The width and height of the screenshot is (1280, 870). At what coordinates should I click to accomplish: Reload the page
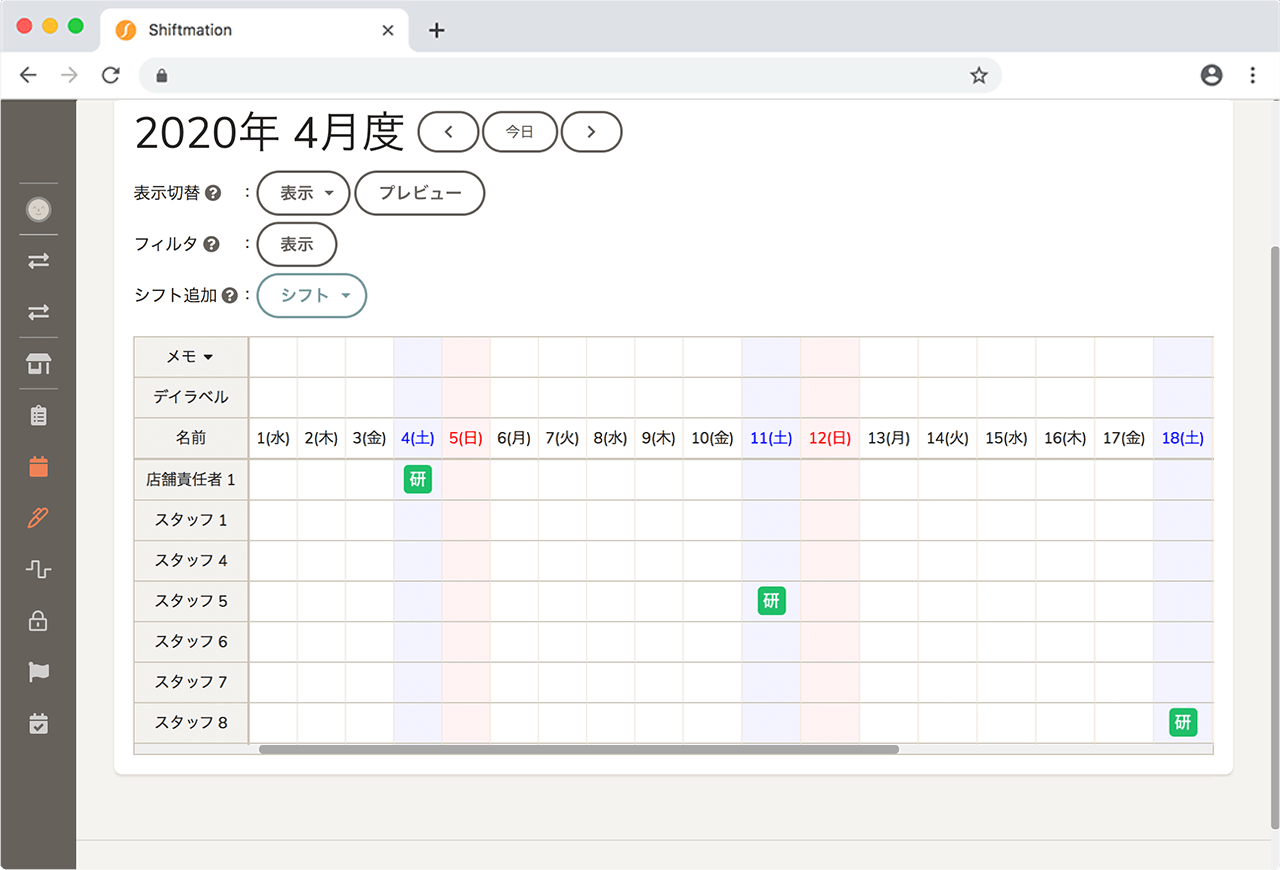(x=111, y=75)
